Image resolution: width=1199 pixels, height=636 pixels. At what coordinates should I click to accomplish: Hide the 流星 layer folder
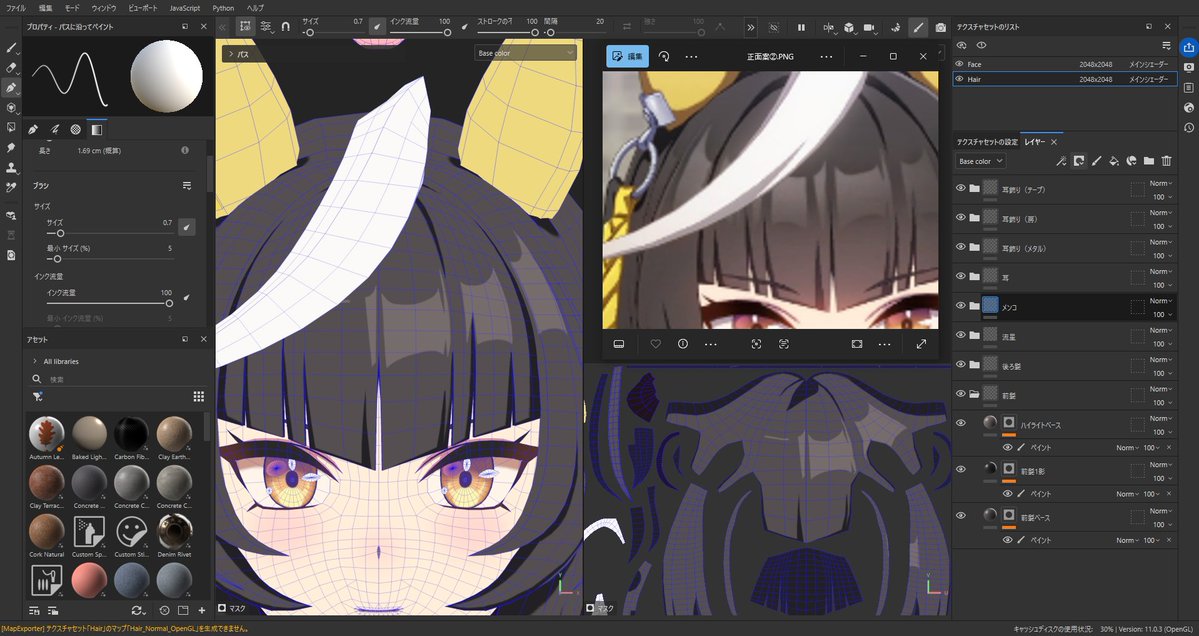point(960,335)
